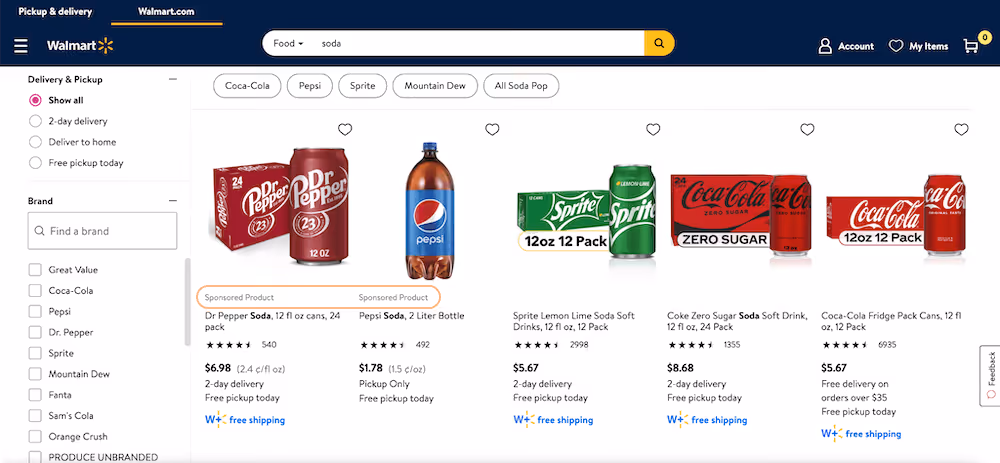Open the Pepsi bottle product image
The height and width of the screenshot is (463, 1000).
point(430,210)
